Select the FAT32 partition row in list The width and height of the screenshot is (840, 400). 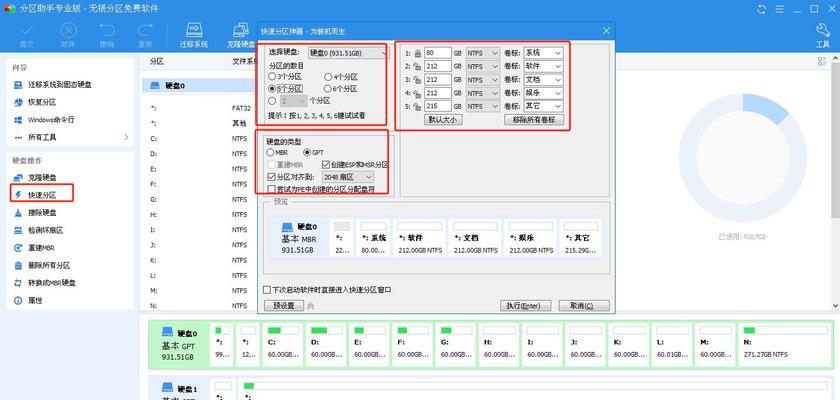[x=200, y=108]
